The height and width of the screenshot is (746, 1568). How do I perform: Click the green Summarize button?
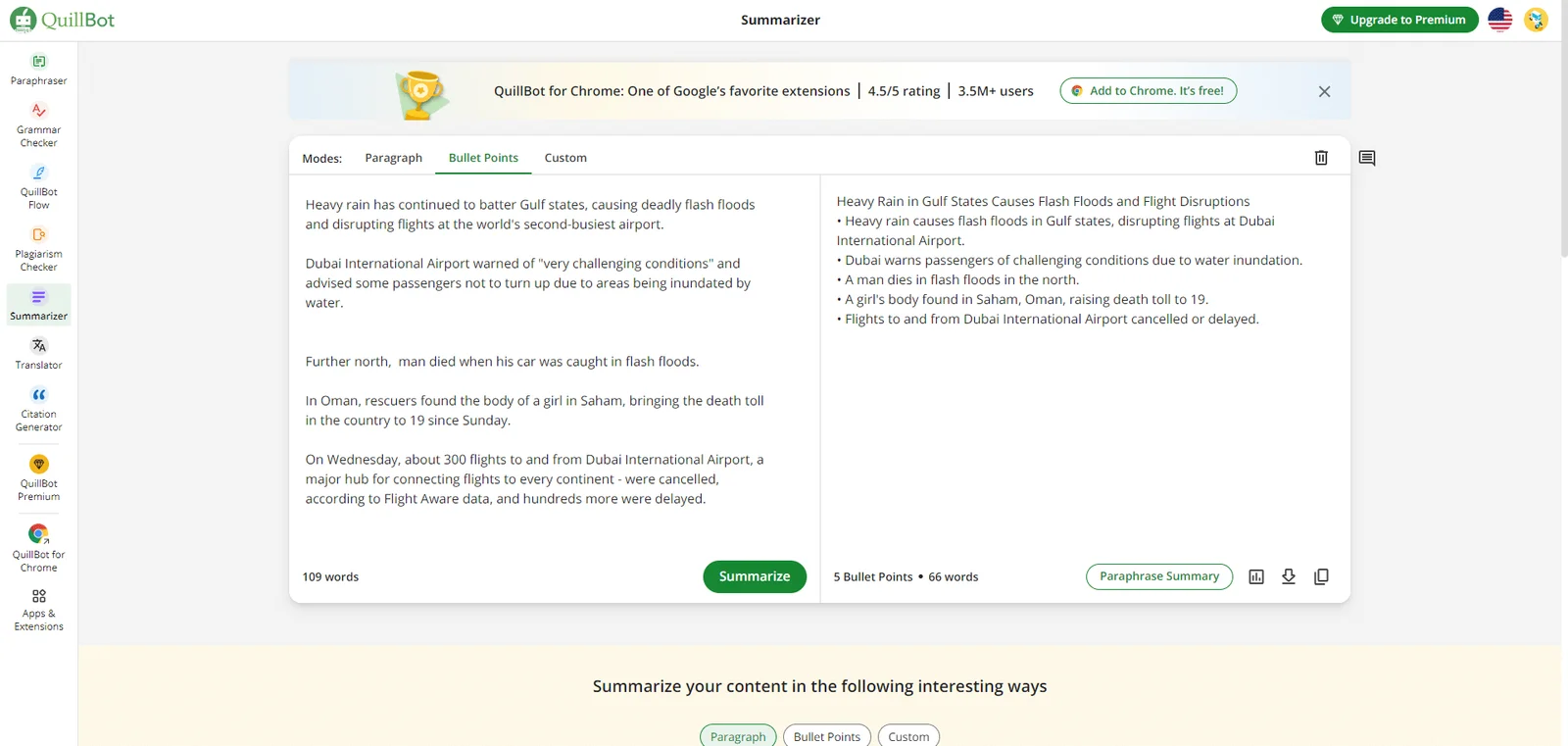click(755, 576)
